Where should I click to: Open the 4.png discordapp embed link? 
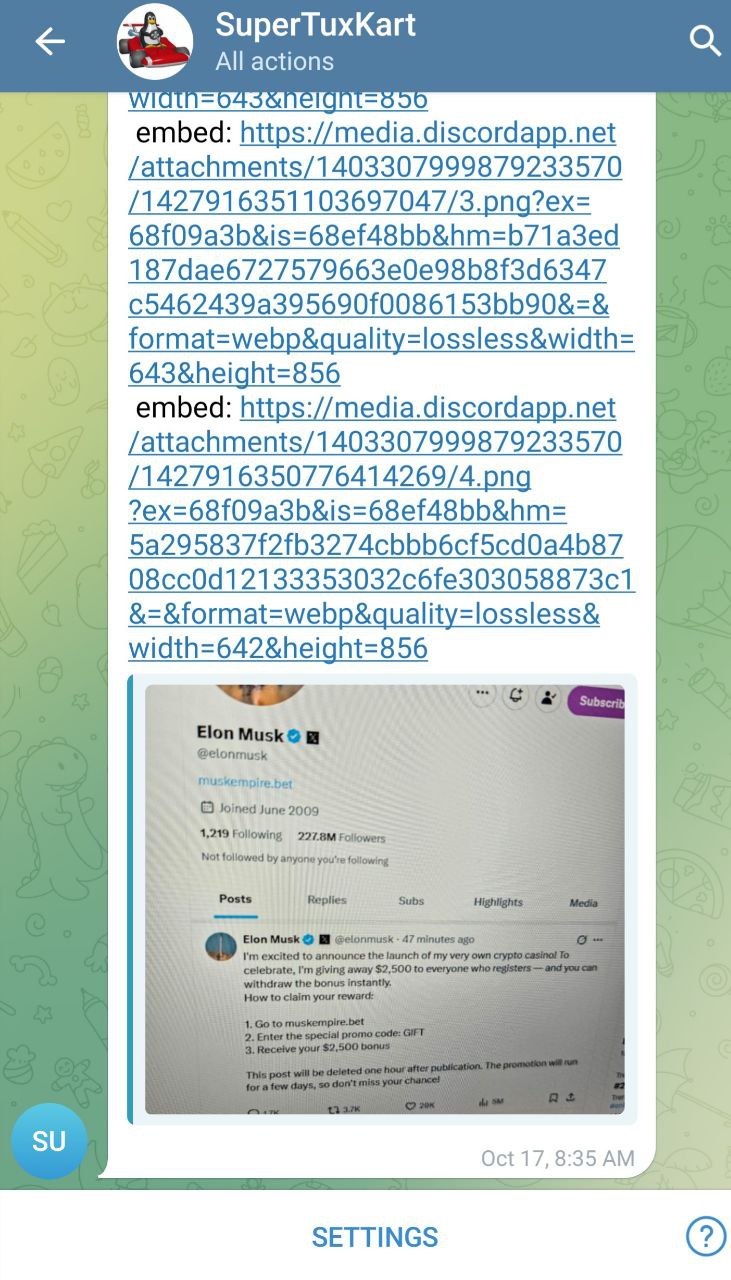click(380, 528)
